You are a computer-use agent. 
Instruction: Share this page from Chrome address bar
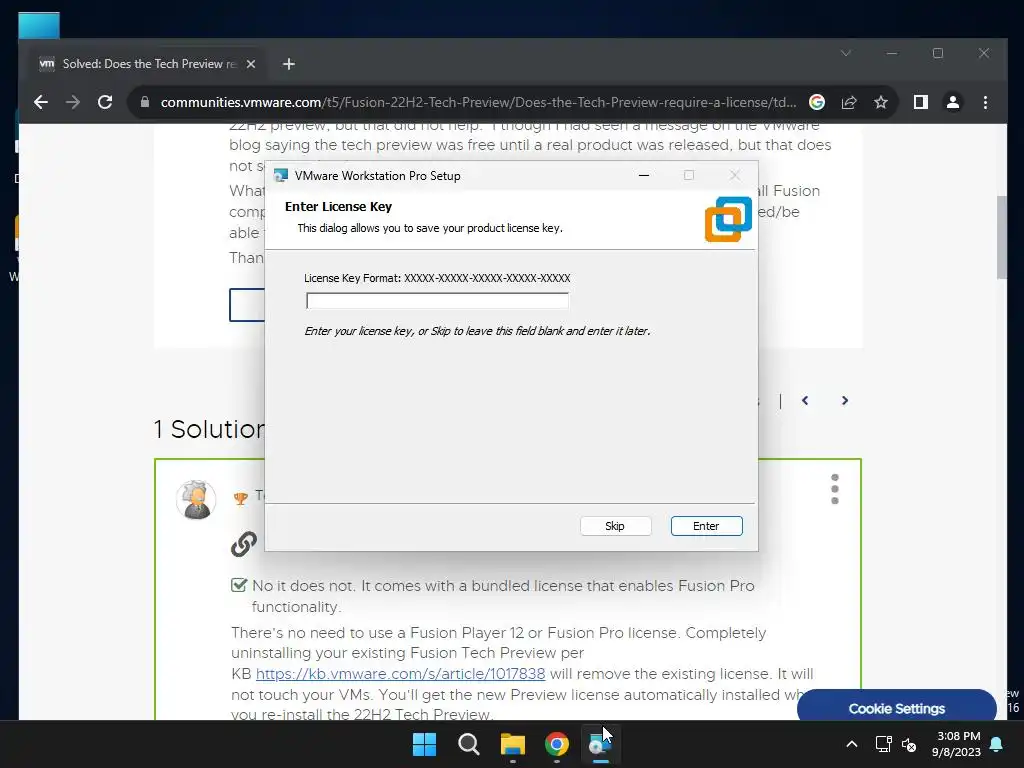coord(848,102)
